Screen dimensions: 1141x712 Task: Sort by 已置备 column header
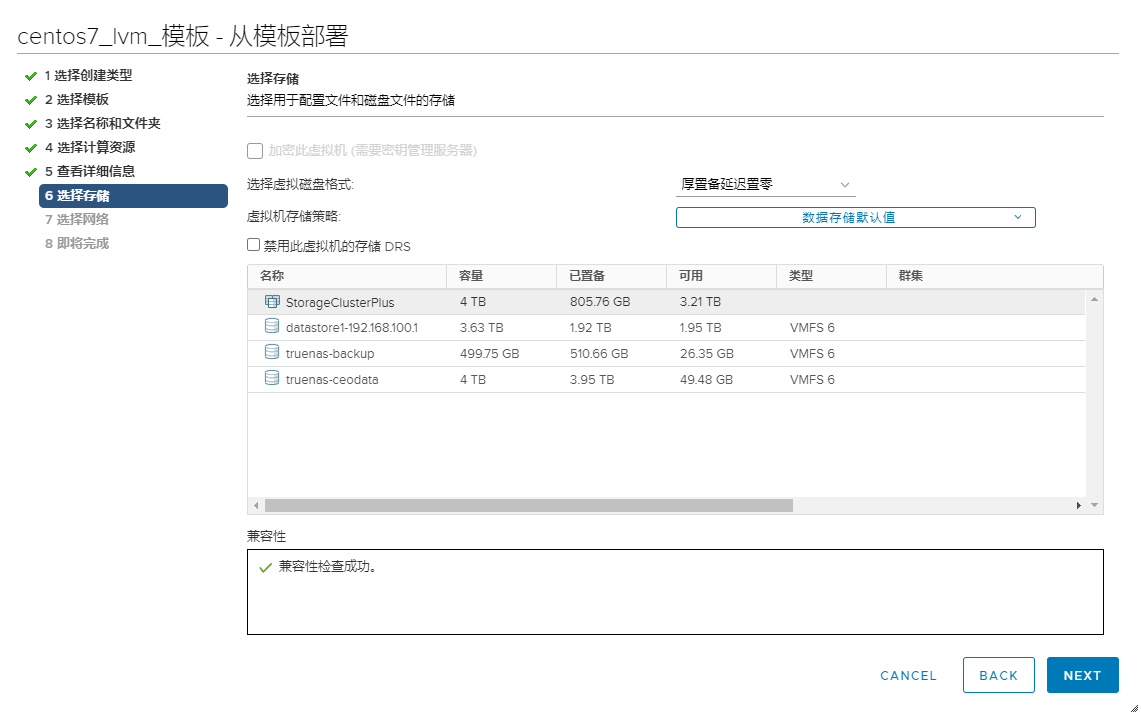[611, 276]
